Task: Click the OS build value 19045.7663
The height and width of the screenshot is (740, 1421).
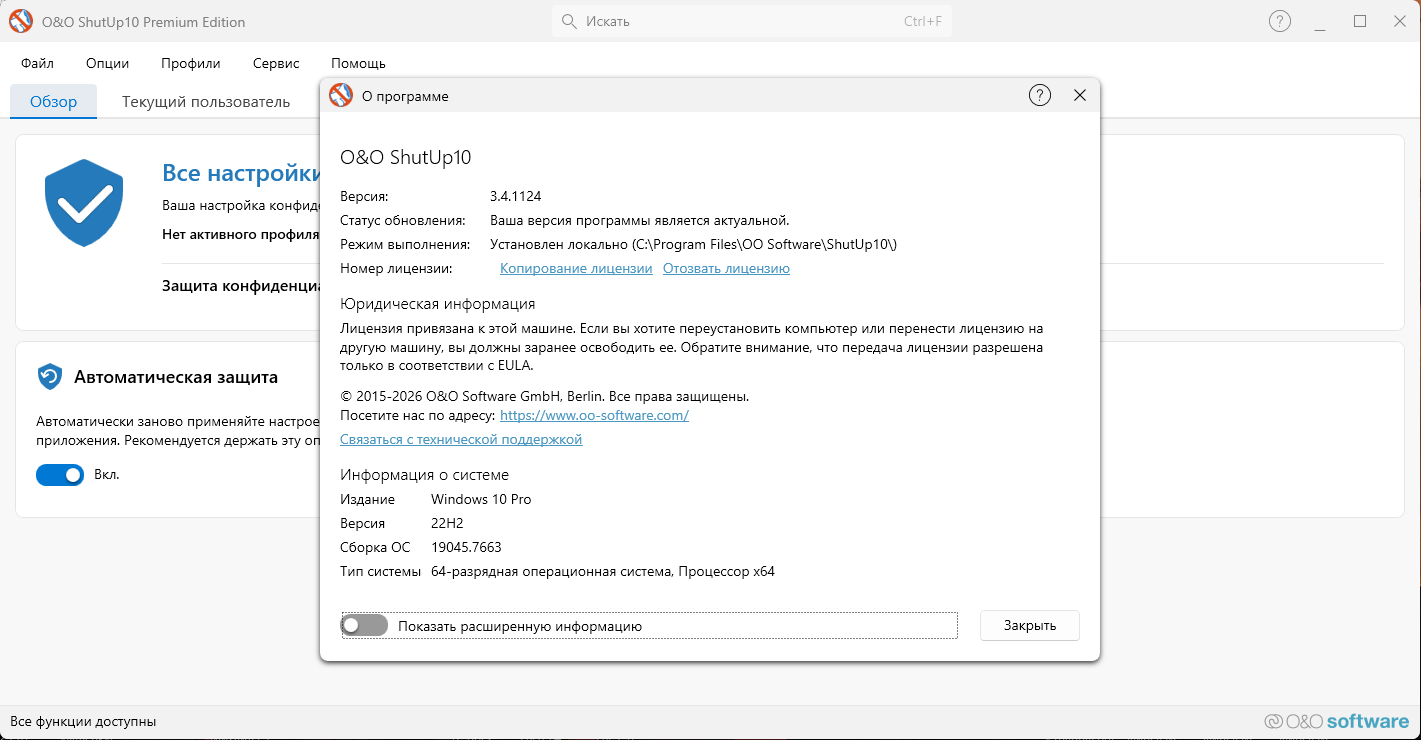Action: [466, 547]
